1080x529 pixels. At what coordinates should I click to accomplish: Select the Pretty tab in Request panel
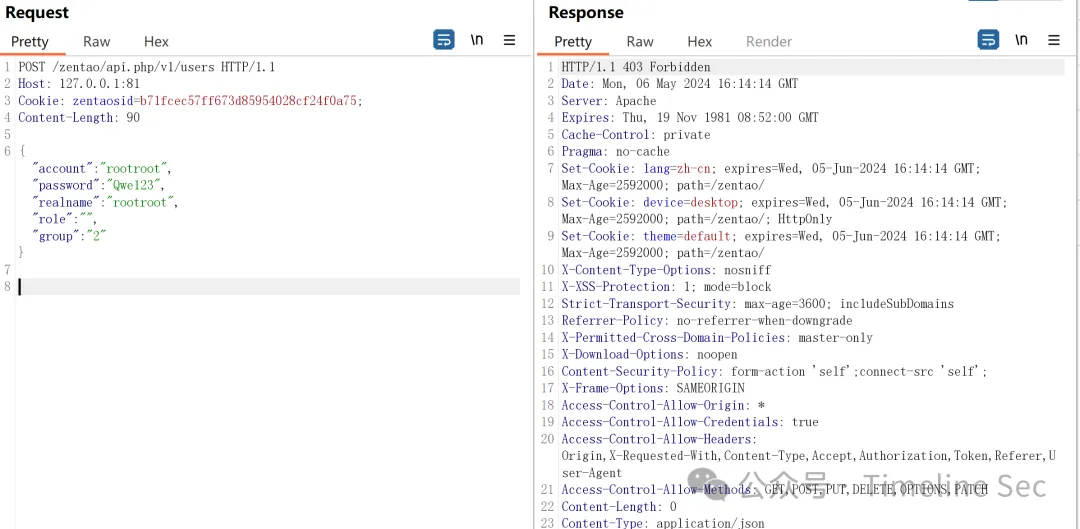click(x=30, y=41)
